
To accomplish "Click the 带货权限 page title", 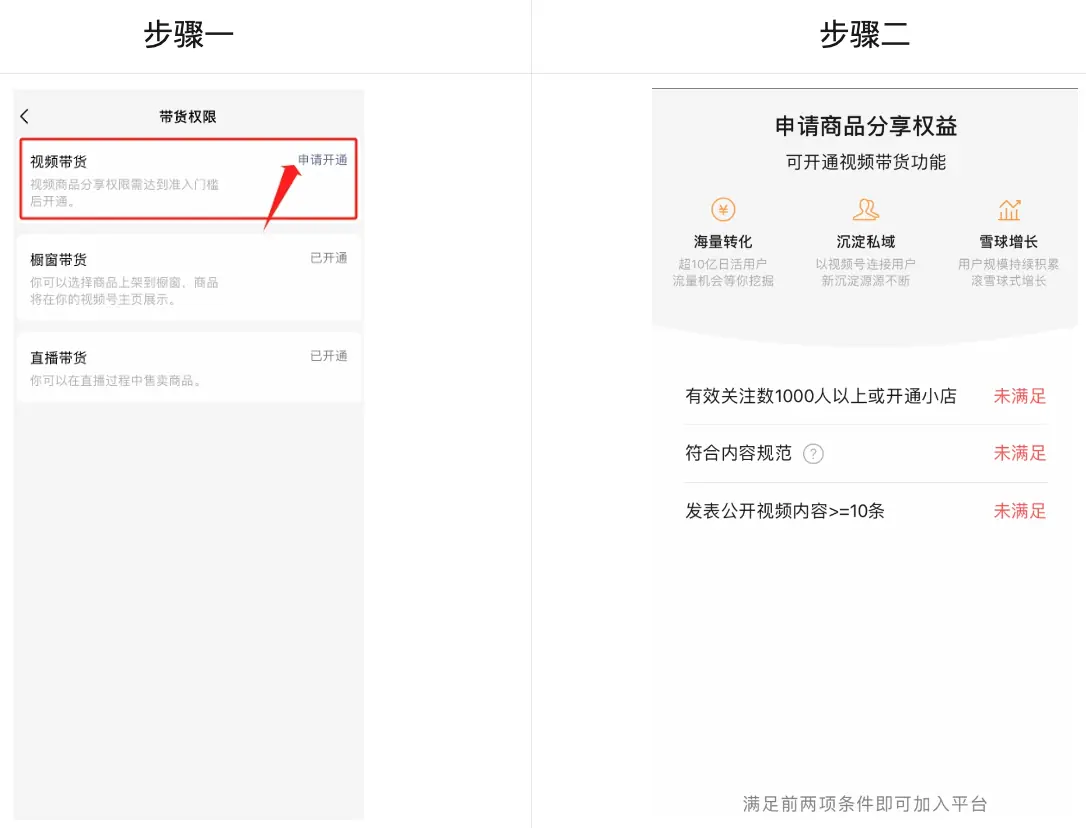I will click(x=188, y=116).
